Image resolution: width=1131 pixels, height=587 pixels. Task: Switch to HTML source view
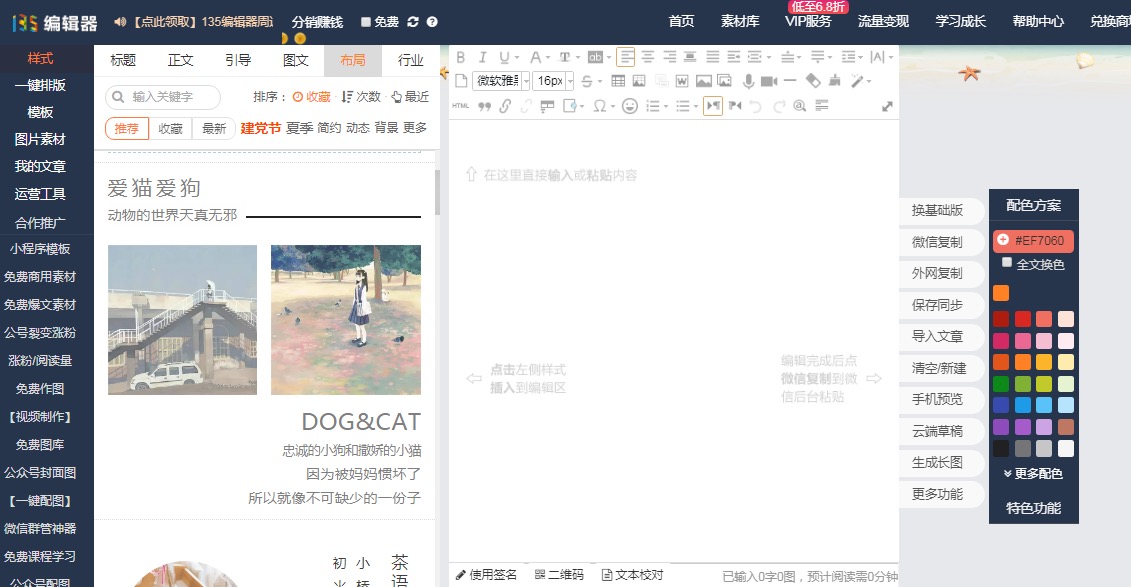[x=461, y=106]
